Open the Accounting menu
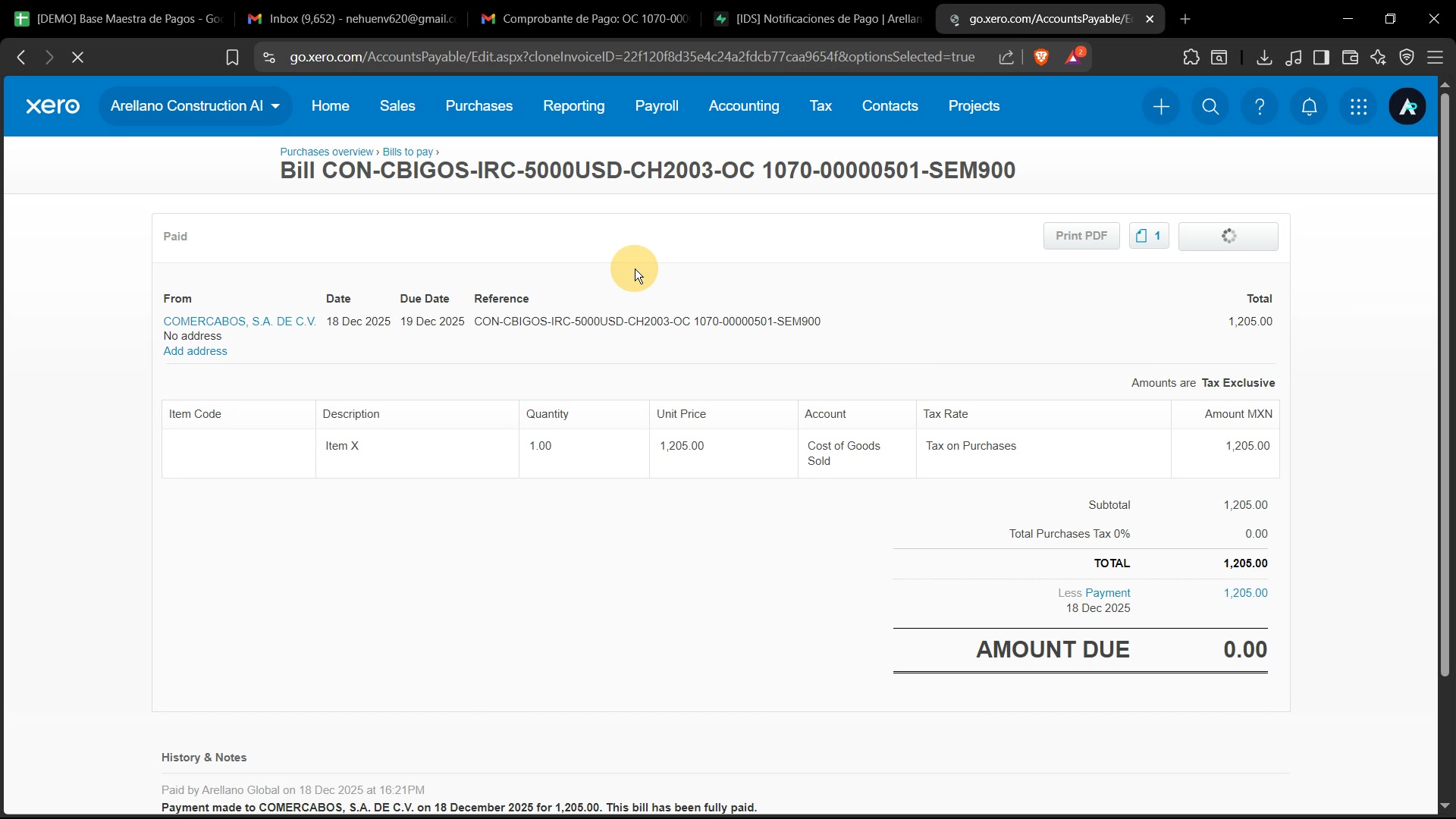This screenshot has height=819, width=1456. tap(743, 106)
